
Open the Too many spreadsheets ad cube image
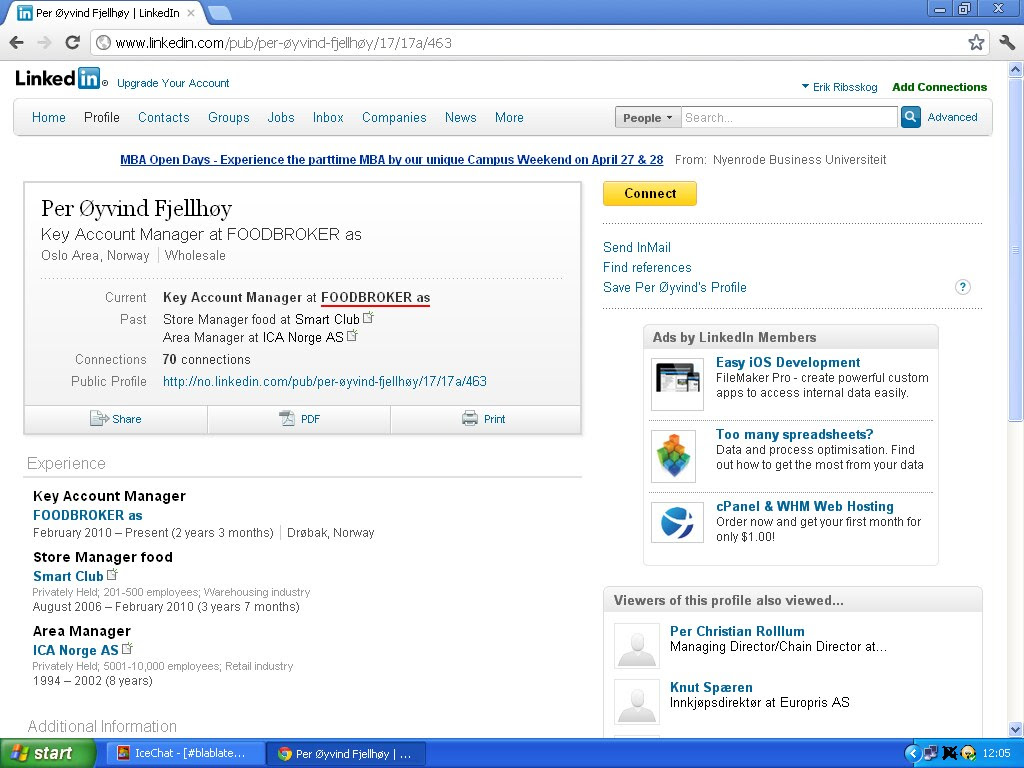pos(673,456)
